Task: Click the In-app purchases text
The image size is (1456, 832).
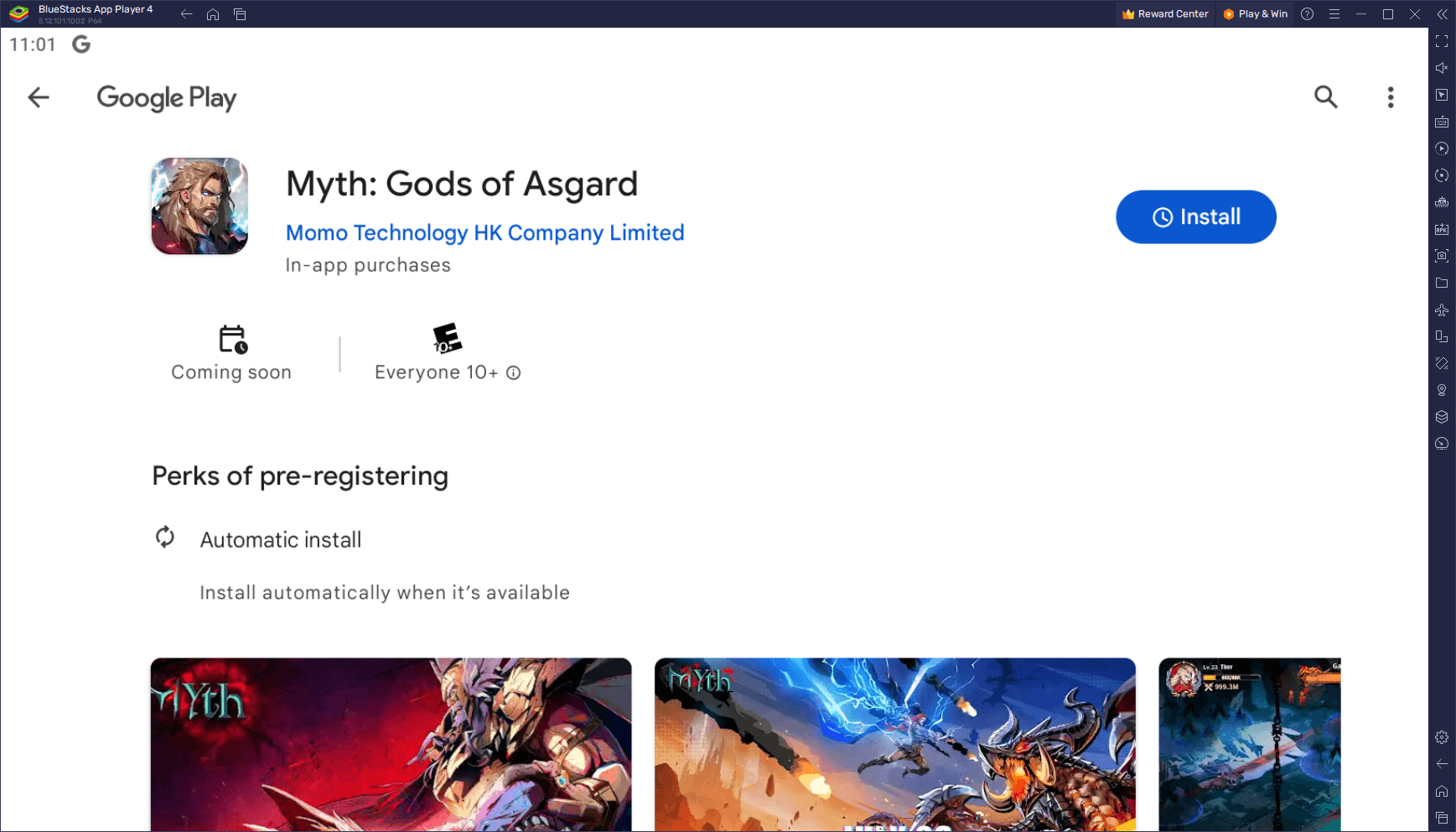Action: [368, 265]
